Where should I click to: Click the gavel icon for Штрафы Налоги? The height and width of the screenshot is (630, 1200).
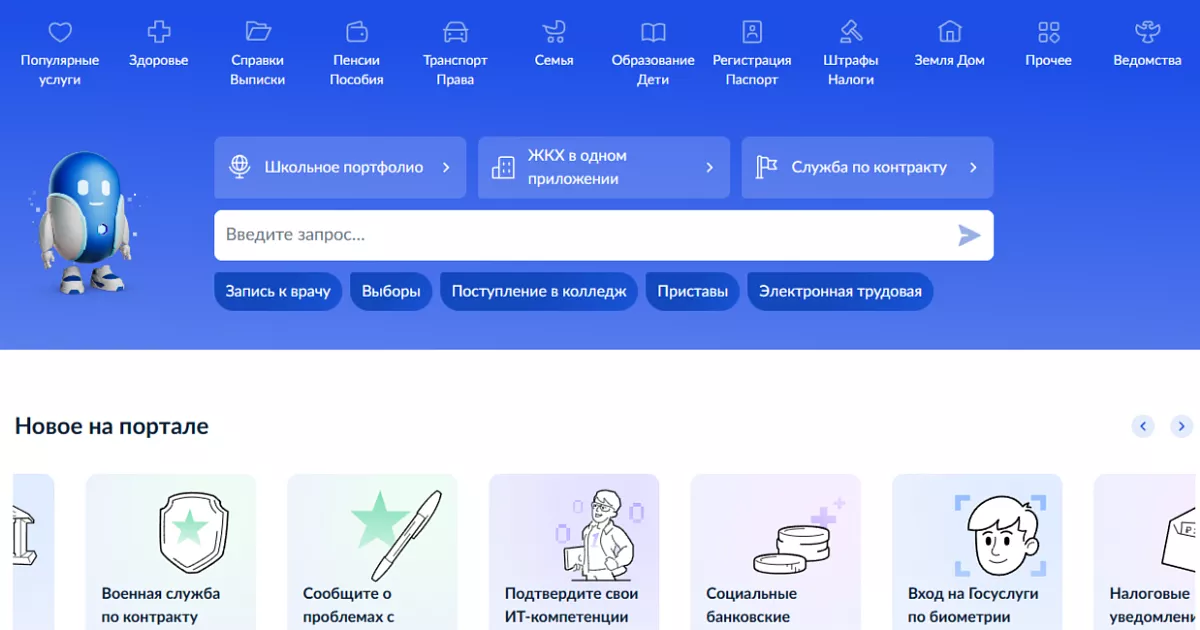(851, 32)
